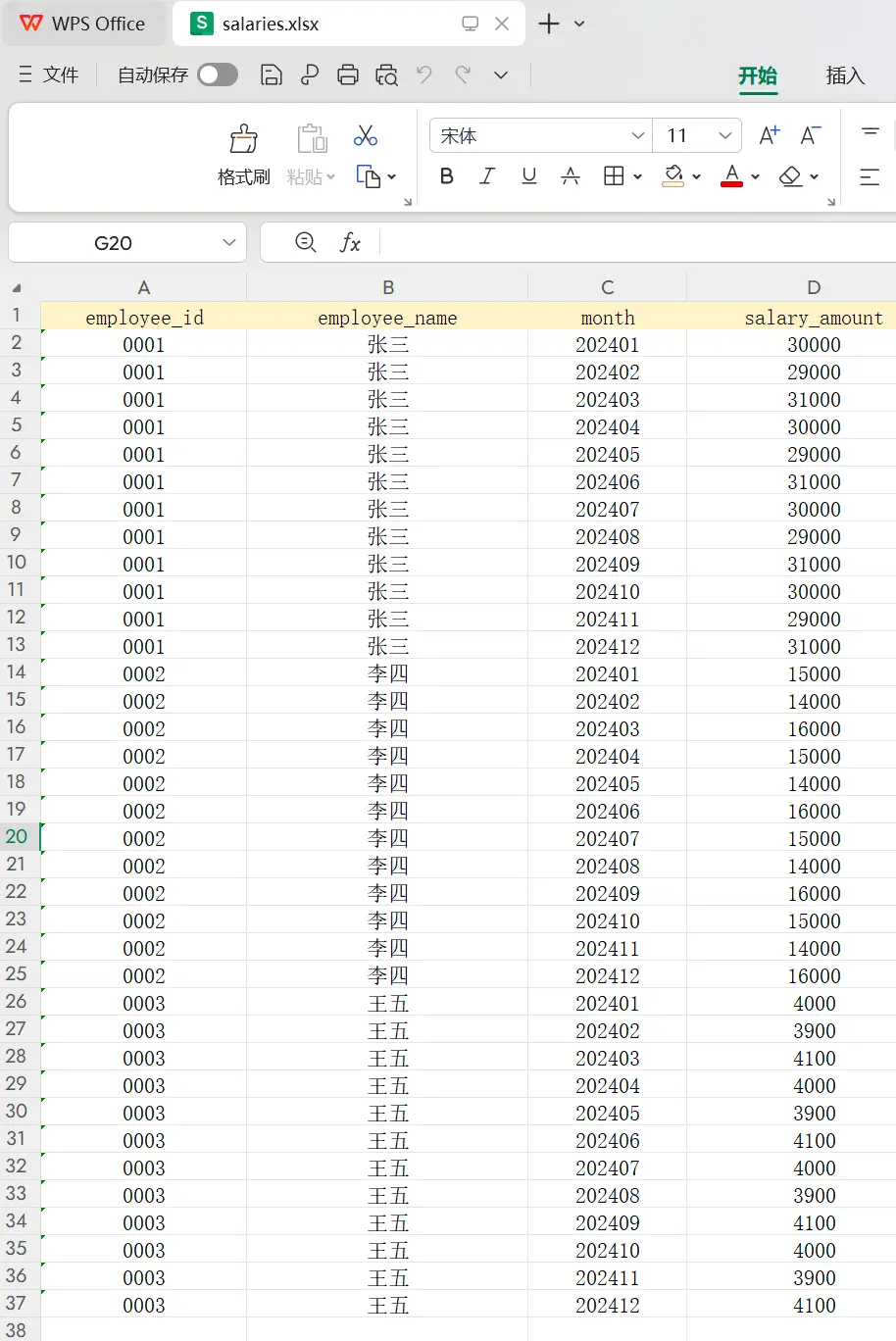Viewport: 896px width, 1341px height.
Task: Toggle strikethrough formatting
Action: (x=571, y=176)
